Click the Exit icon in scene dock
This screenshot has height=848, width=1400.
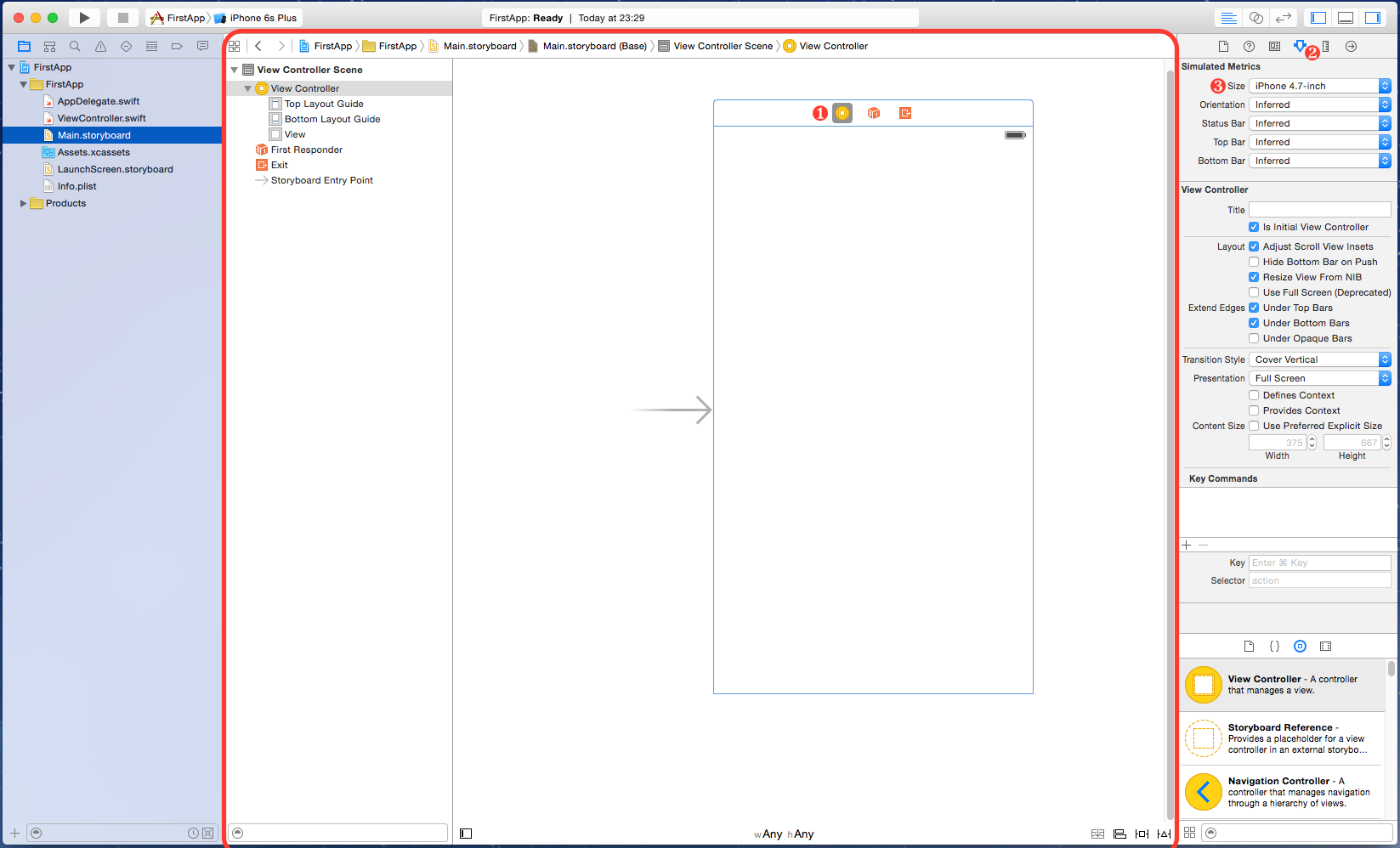pos(904,113)
